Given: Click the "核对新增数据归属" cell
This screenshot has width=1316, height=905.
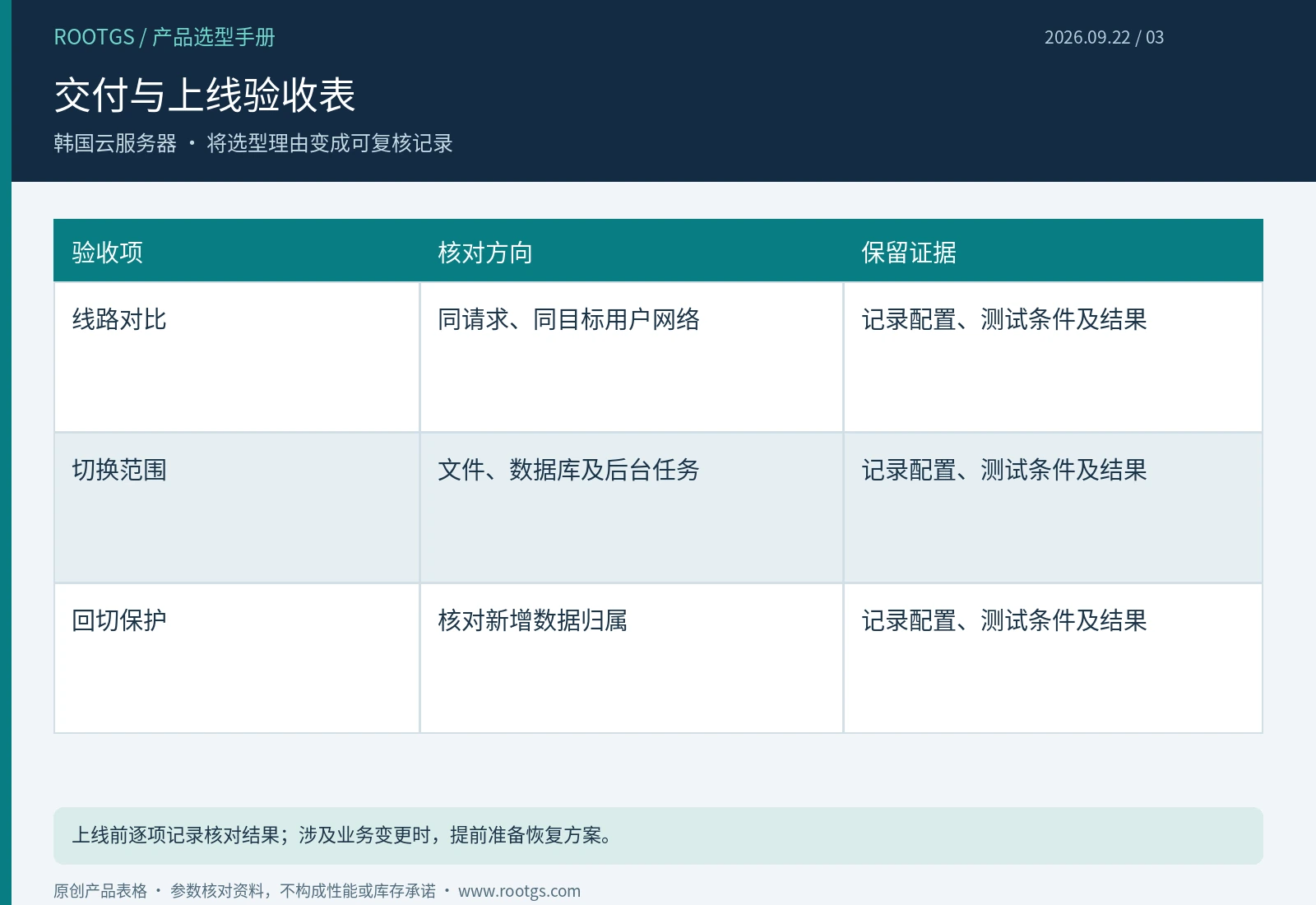Looking at the screenshot, I should pyautogui.click(x=632, y=658).
